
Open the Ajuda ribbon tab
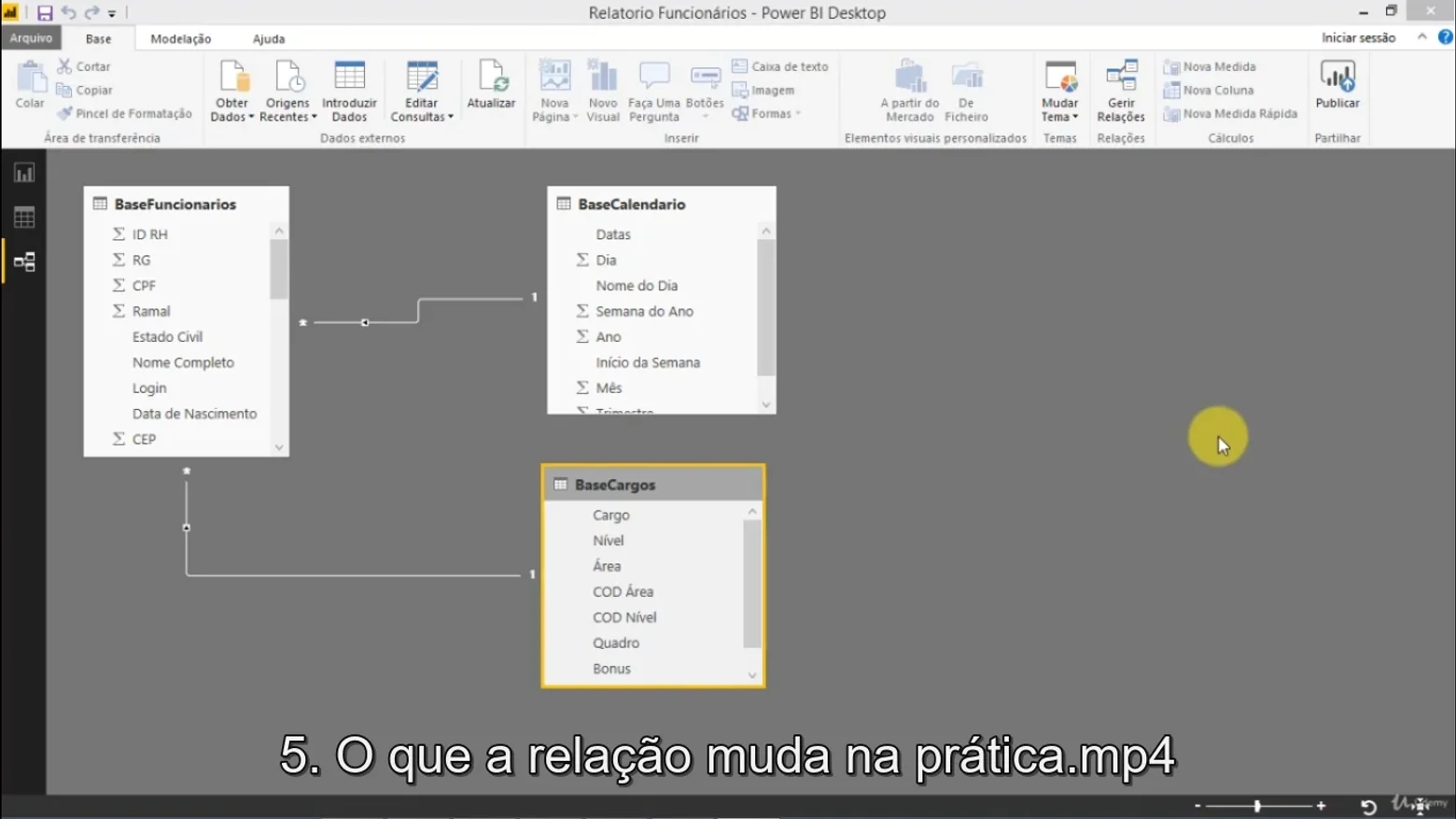click(269, 38)
